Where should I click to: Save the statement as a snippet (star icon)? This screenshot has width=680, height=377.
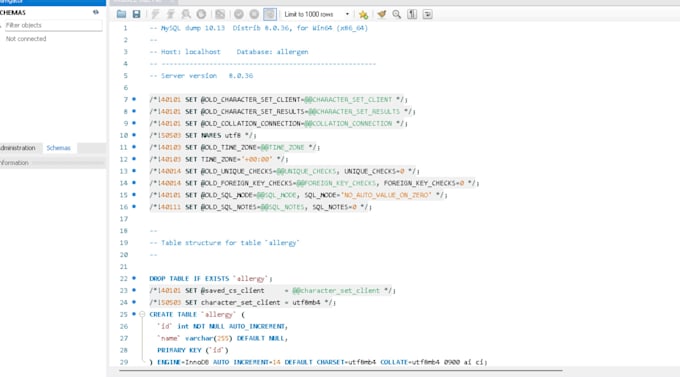click(363, 14)
